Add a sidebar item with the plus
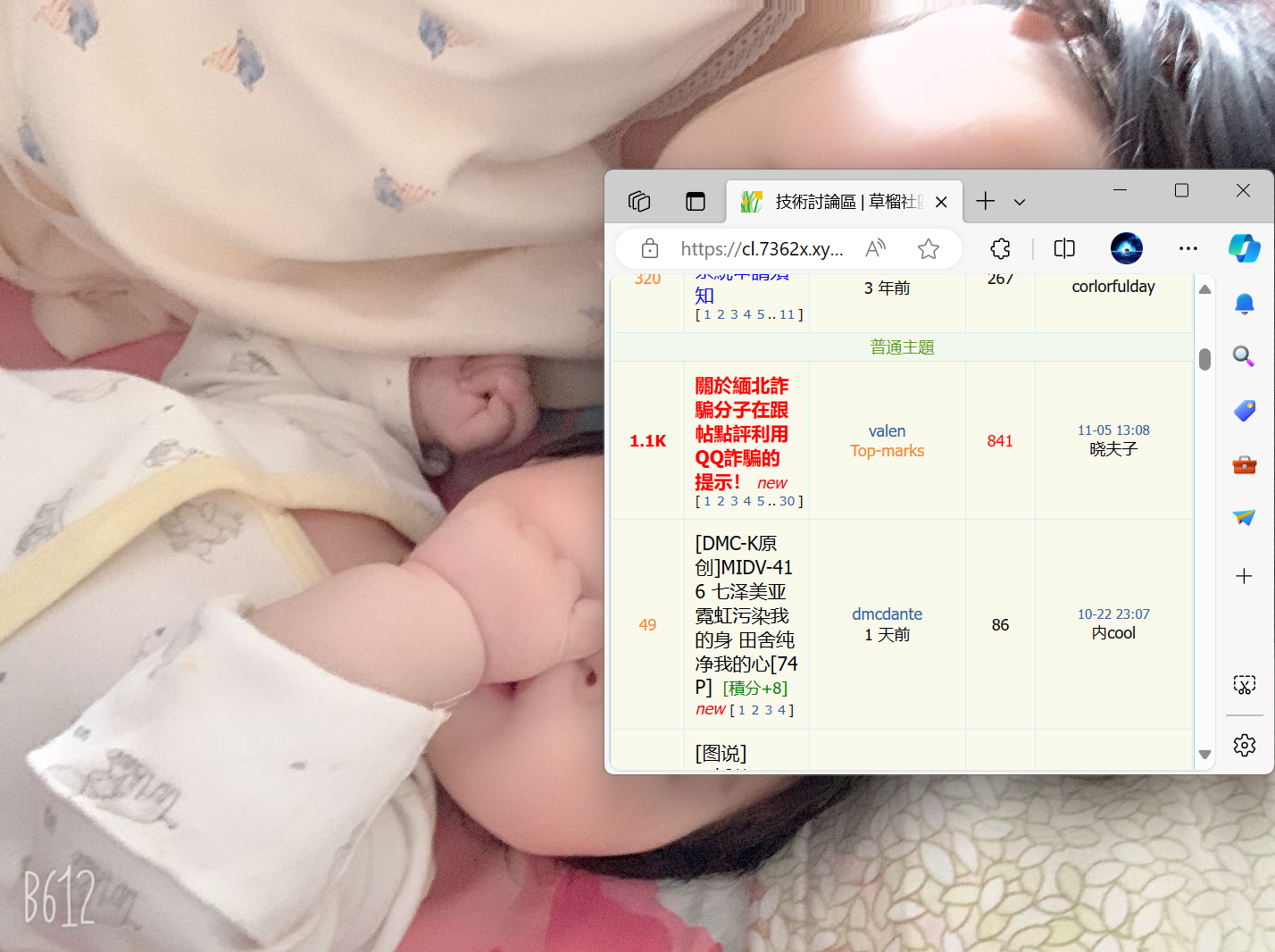This screenshot has height=952, width=1275. [1244, 576]
